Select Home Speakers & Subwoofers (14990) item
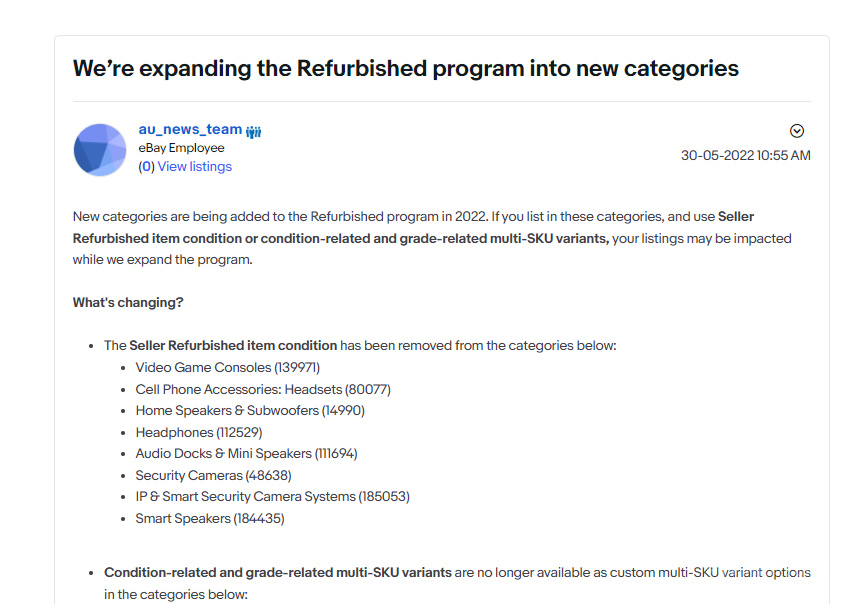The image size is (853, 604). pyautogui.click(x=250, y=411)
